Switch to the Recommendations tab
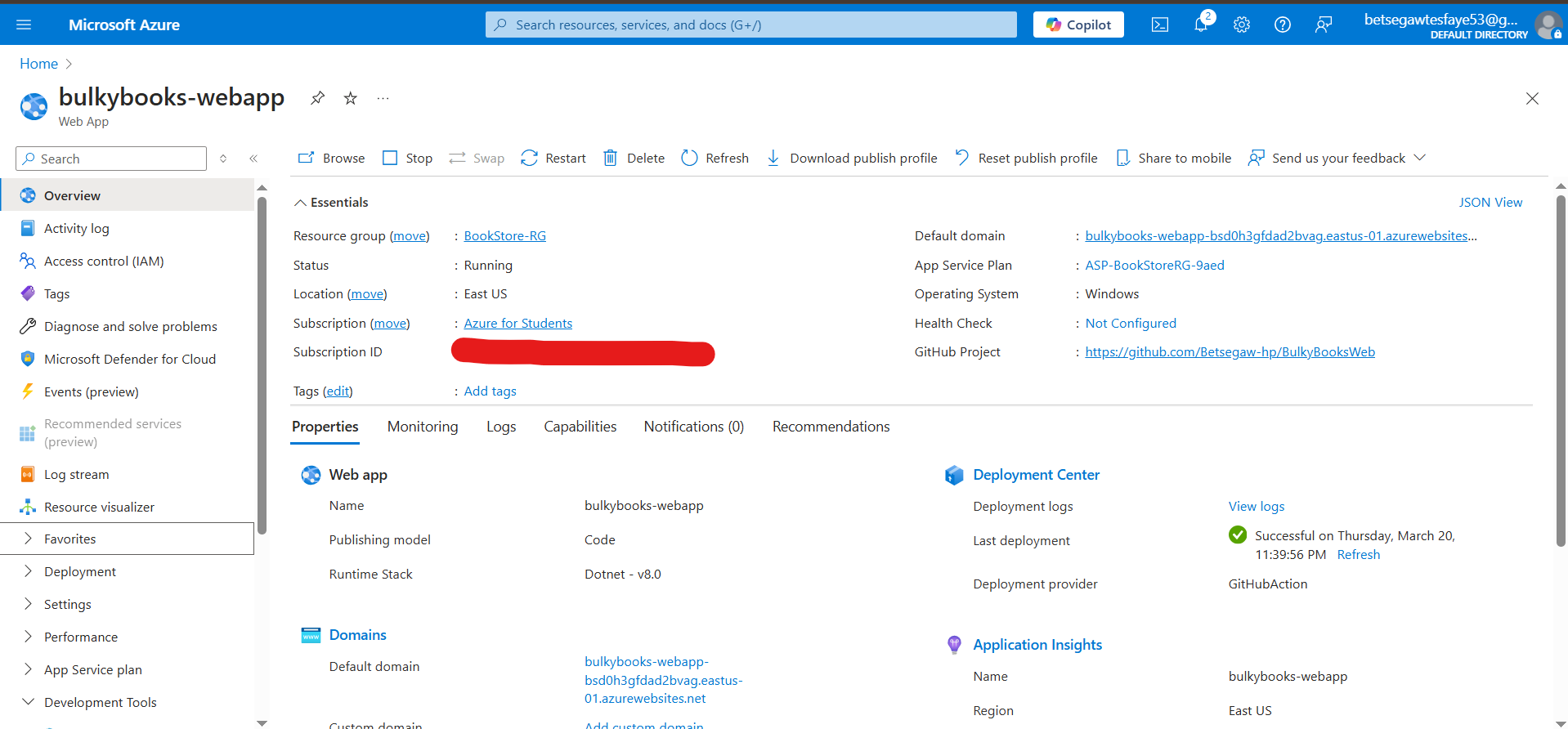 831,427
